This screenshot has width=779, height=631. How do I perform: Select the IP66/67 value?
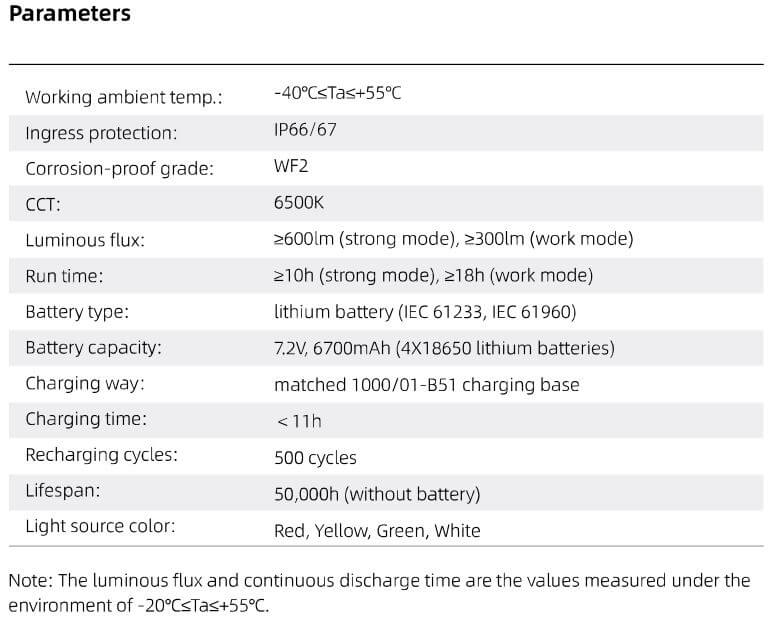(x=305, y=129)
